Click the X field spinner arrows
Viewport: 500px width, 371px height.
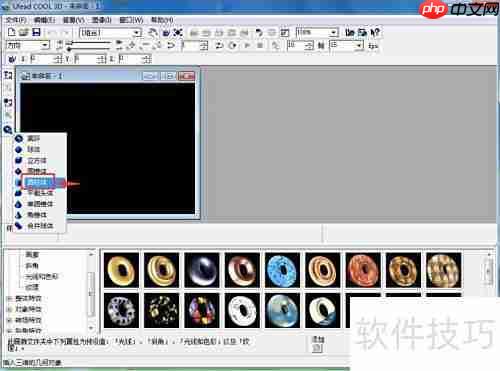pyautogui.click(x=59, y=59)
